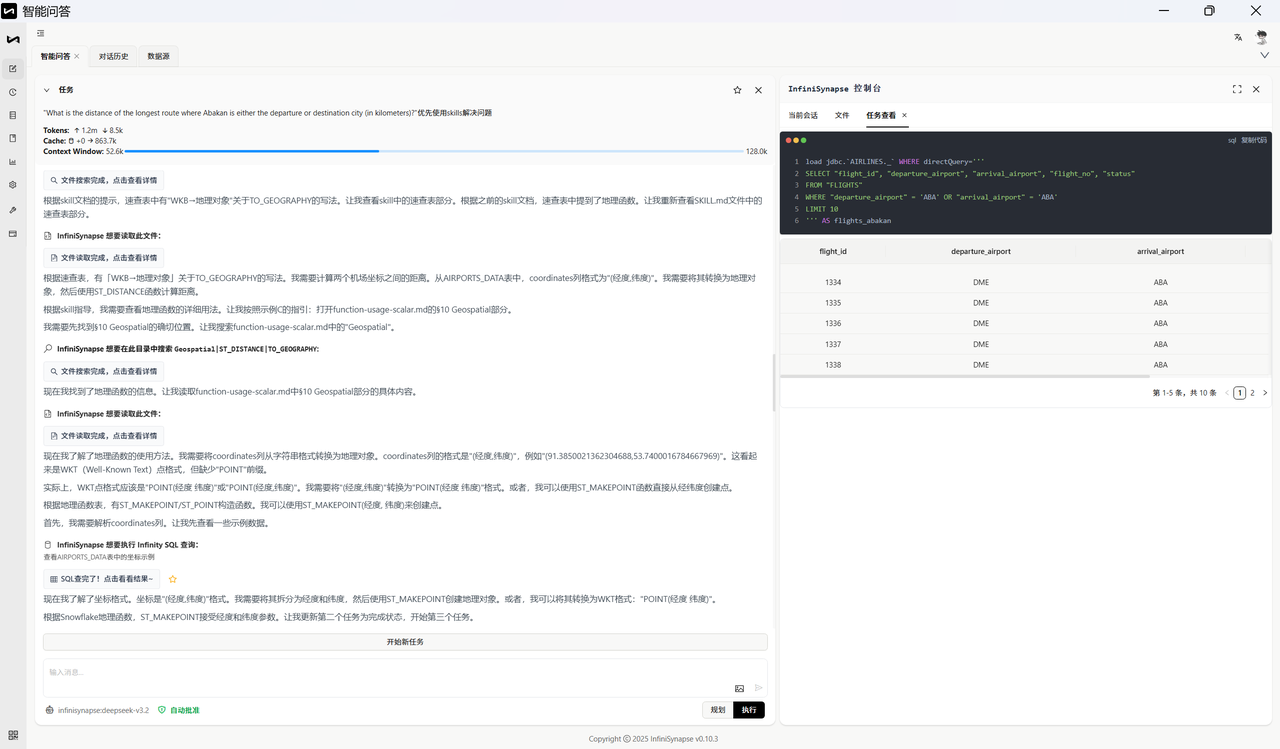Click the InfiniSynapse logo in sidebar

(12, 39)
